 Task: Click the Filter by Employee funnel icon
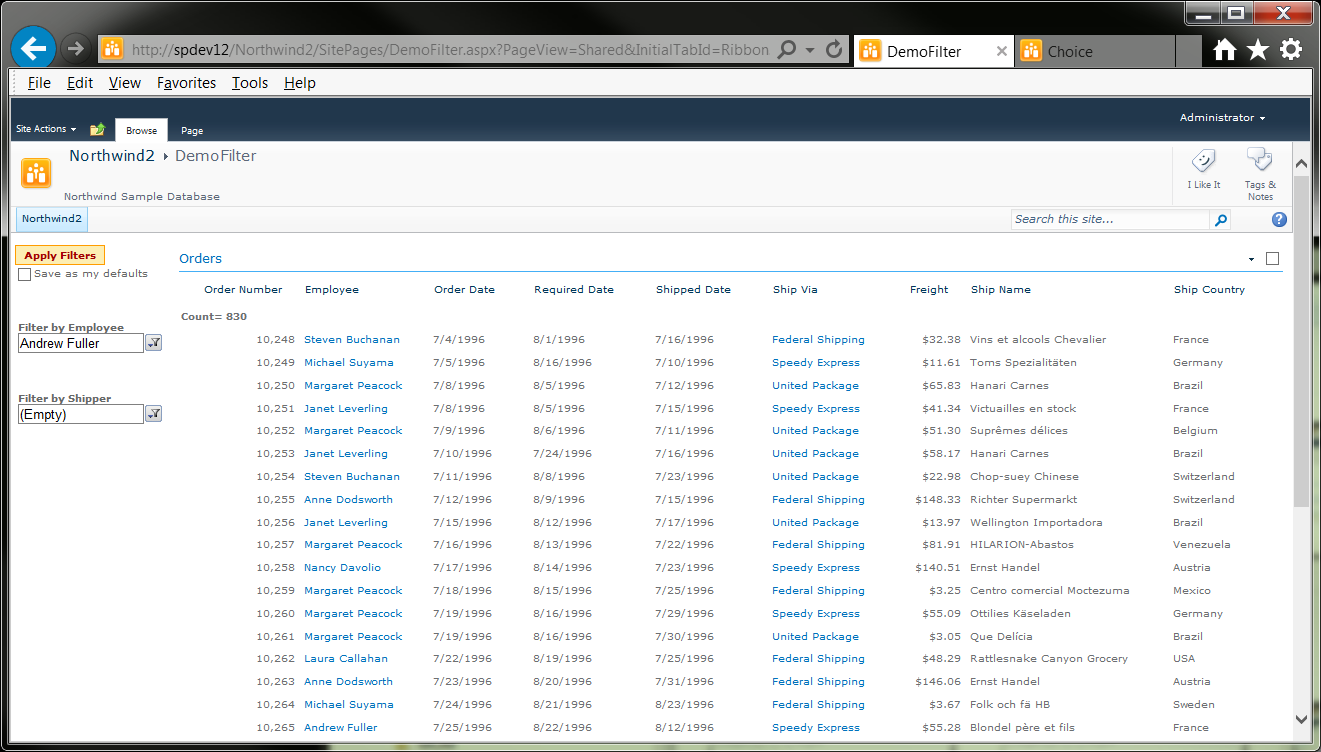point(154,343)
